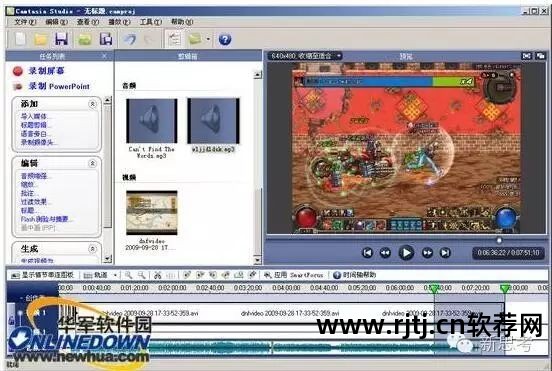Click the greyed-out redo toolbar icon

point(149,39)
